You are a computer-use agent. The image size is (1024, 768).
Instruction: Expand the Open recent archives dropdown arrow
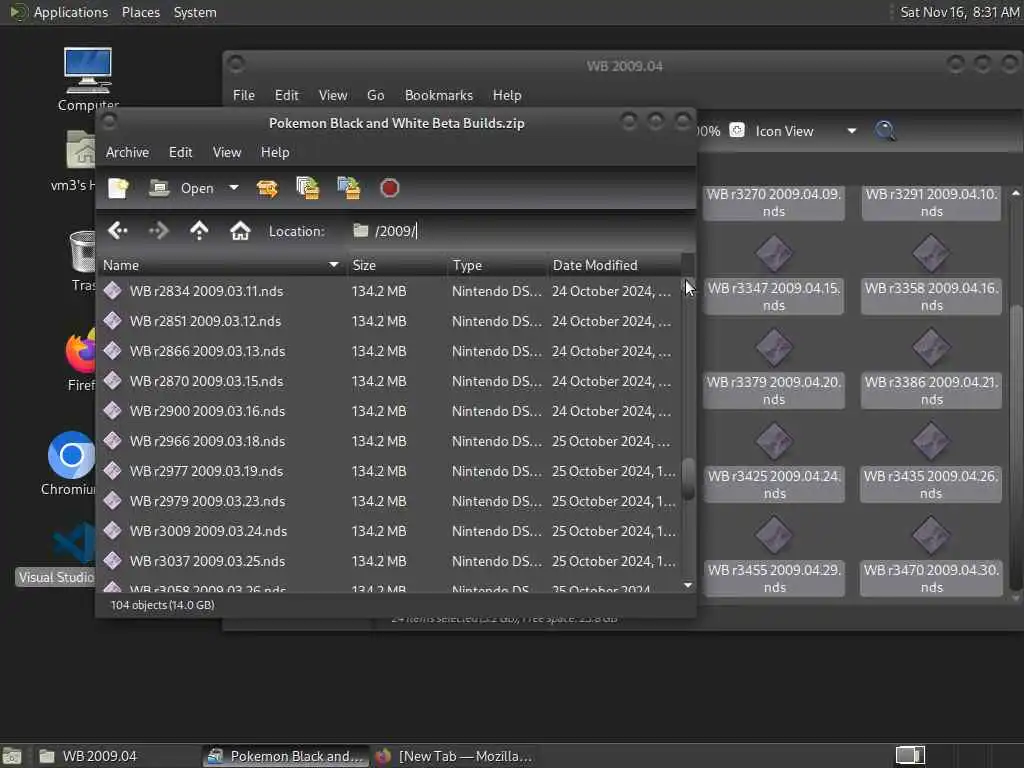(x=234, y=188)
